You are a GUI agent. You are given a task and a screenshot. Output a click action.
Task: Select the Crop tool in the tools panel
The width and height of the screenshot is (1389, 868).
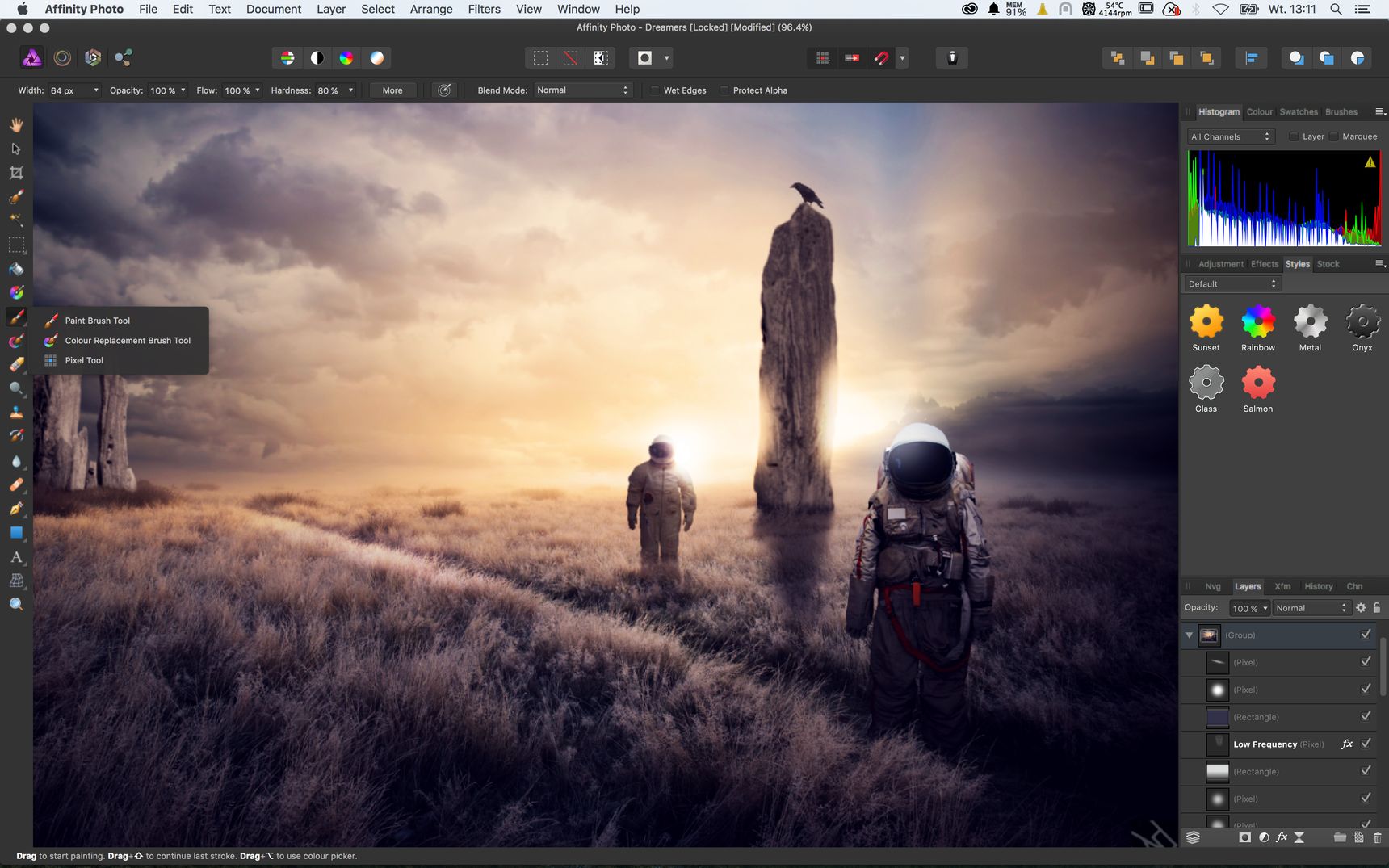(16, 173)
